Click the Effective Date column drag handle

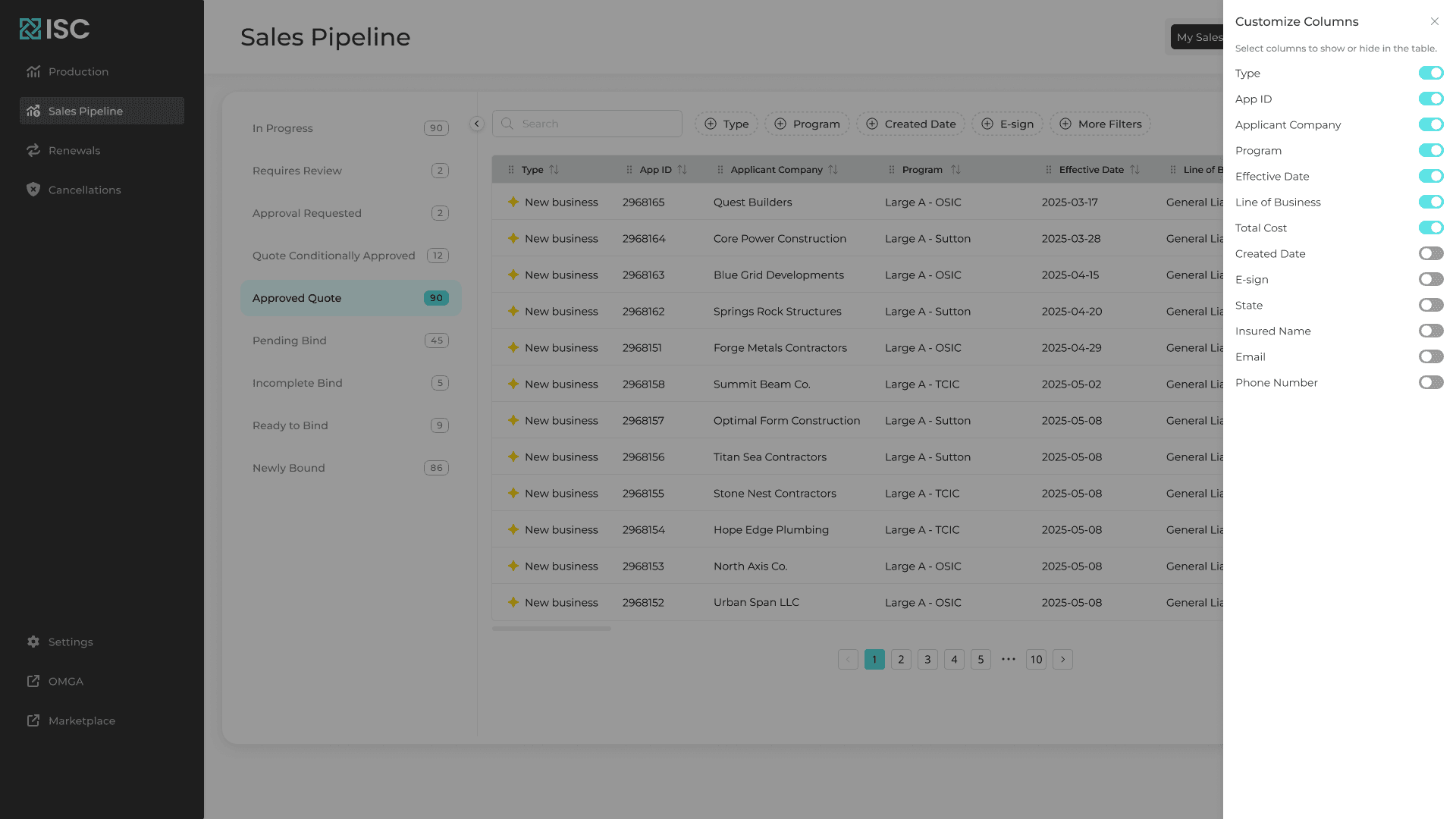tap(1049, 170)
